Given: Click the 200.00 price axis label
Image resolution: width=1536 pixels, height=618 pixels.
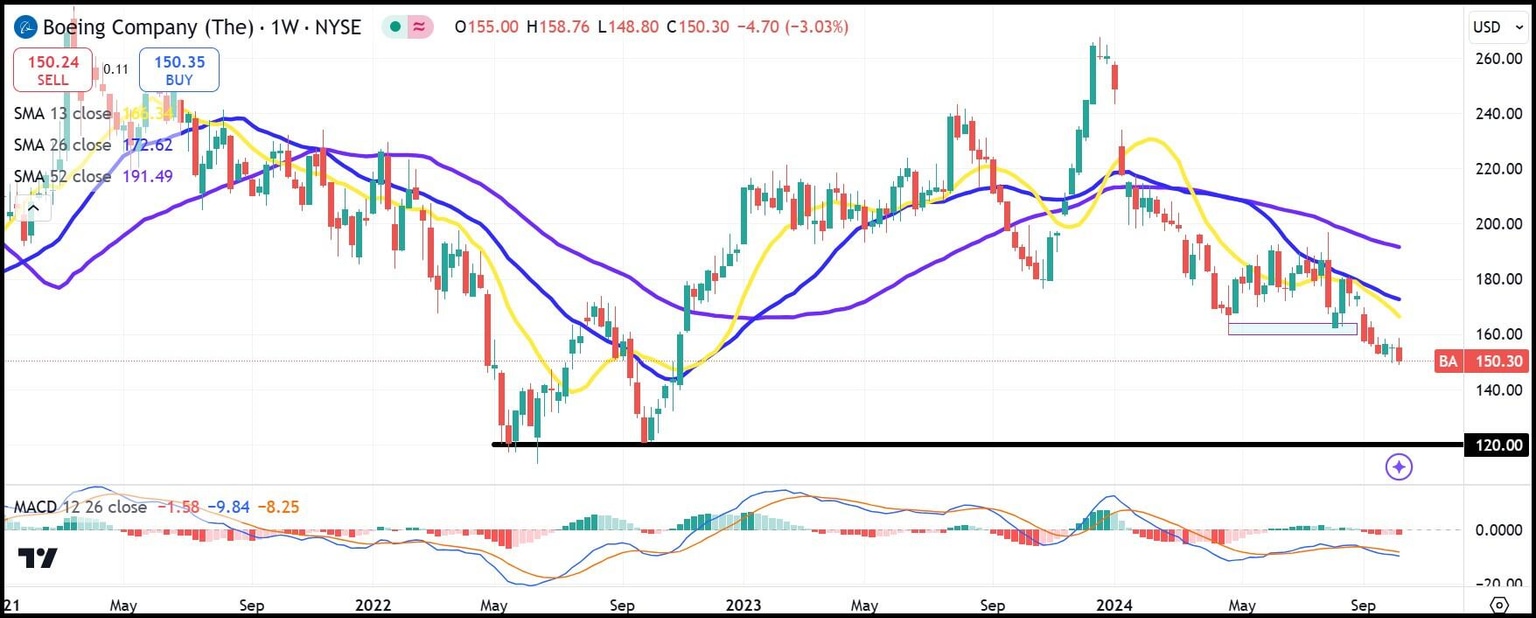Looking at the screenshot, I should click(1497, 224).
